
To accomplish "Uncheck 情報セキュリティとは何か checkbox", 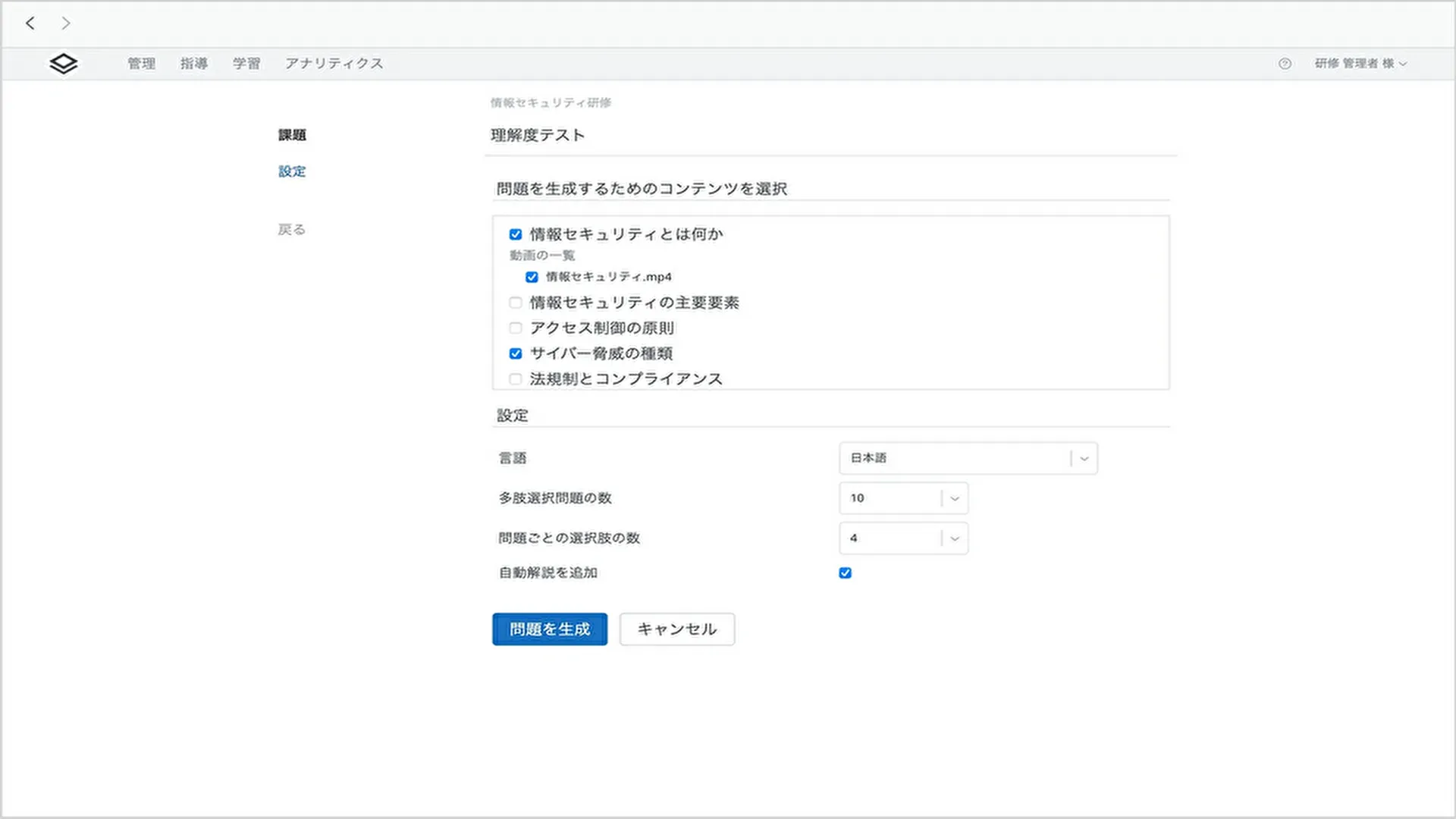I will [516, 234].
